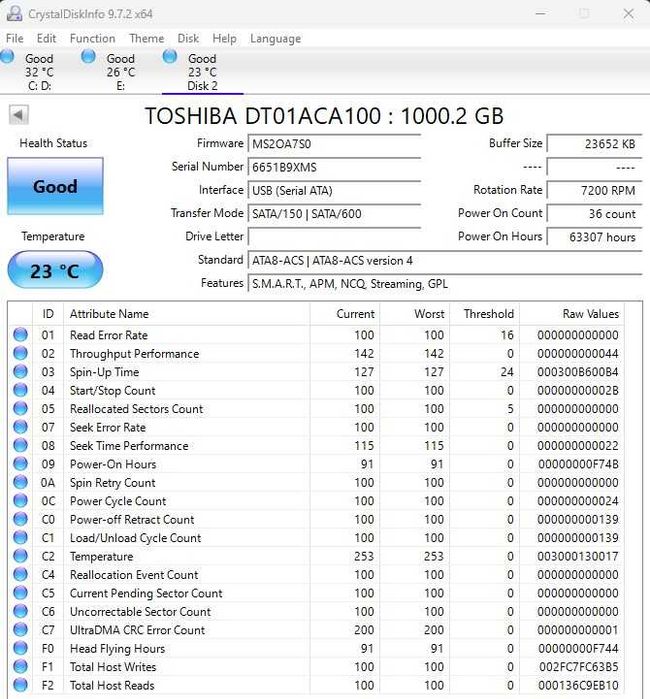Click the blue status orb above E:
The width and height of the screenshot is (650, 699).
[x=88, y=57]
